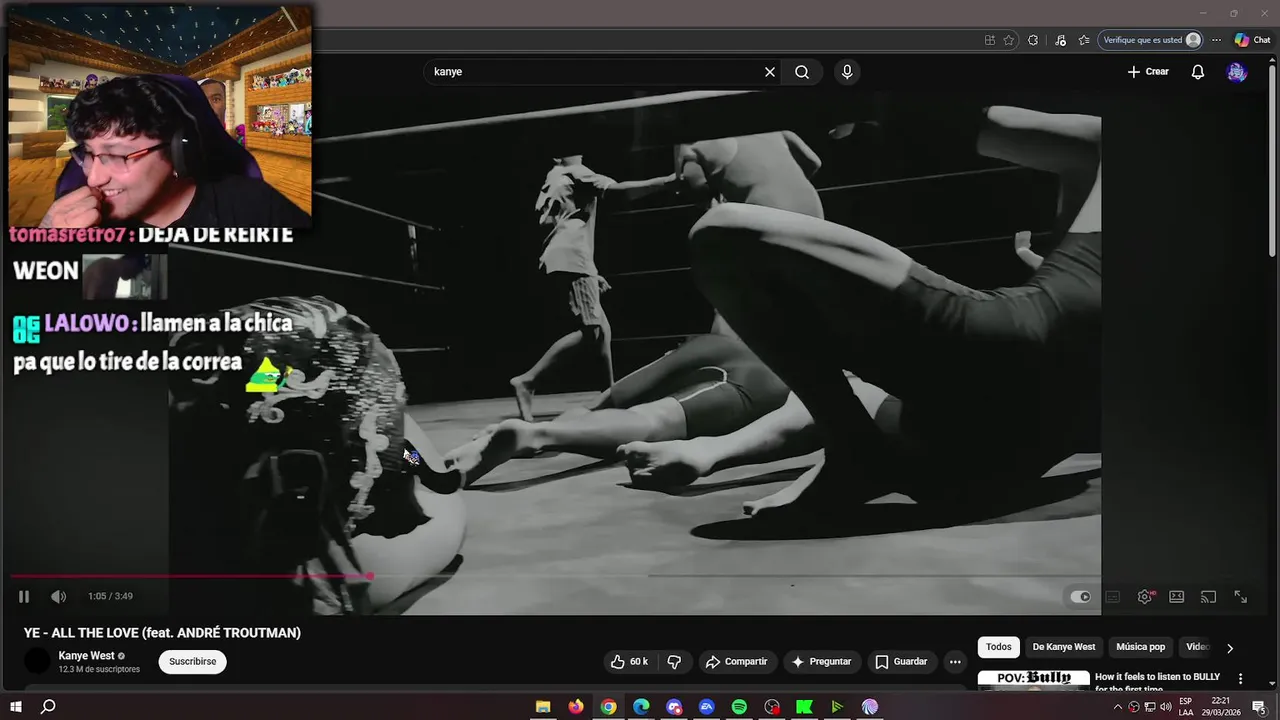The height and width of the screenshot is (720, 1280).
Task: Select the Todos filter chip
Action: [x=999, y=647]
